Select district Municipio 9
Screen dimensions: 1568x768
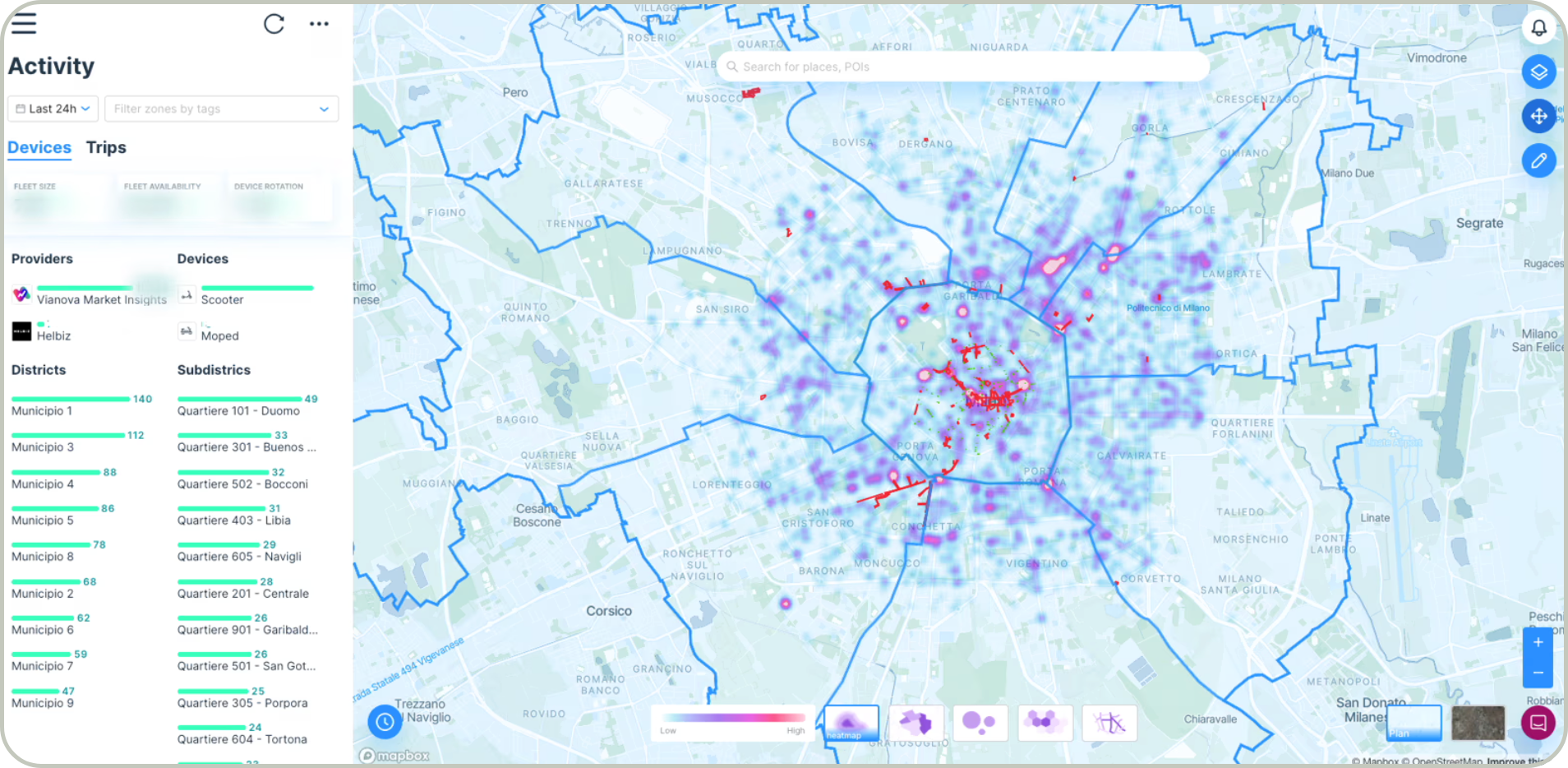point(44,697)
